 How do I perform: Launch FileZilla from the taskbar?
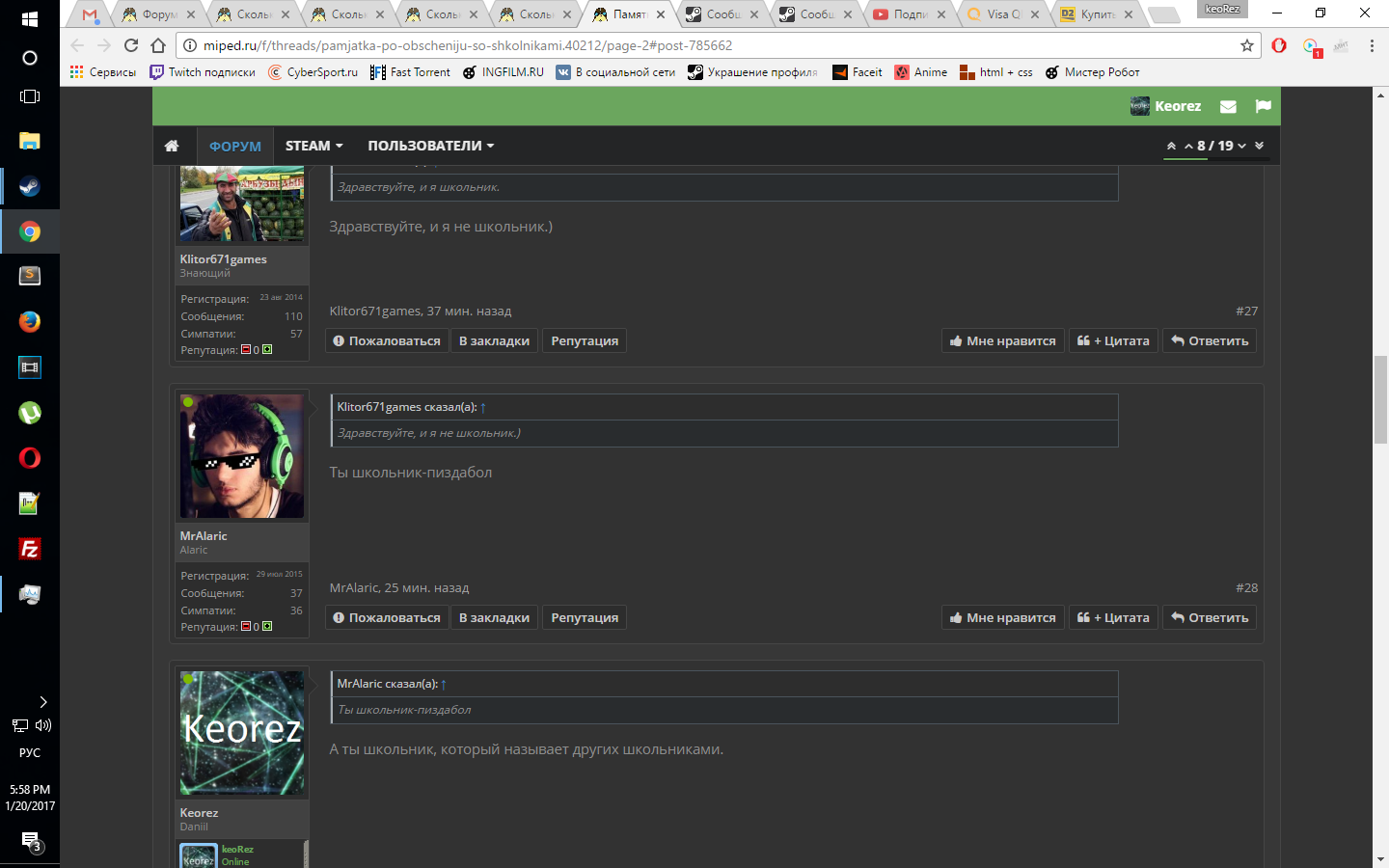point(30,549)
